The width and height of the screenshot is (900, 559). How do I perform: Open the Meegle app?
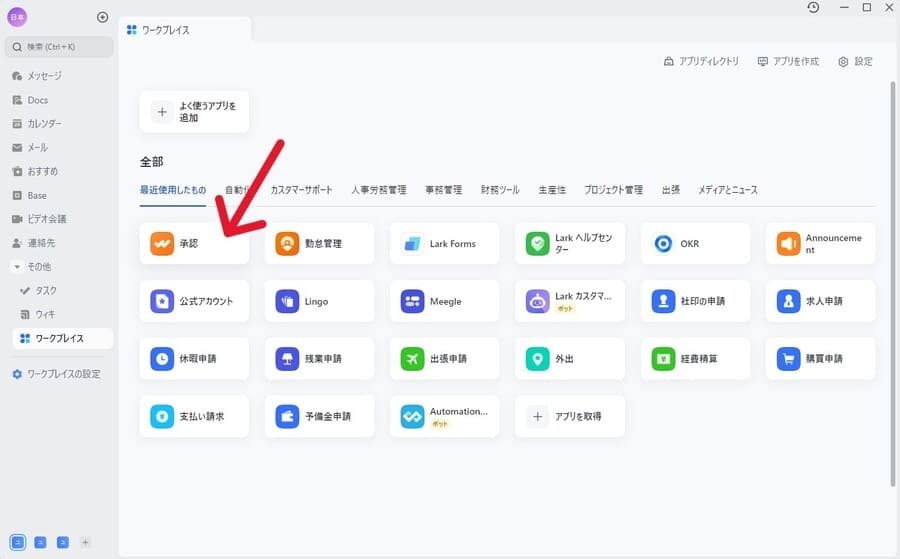tap(444, 301)
